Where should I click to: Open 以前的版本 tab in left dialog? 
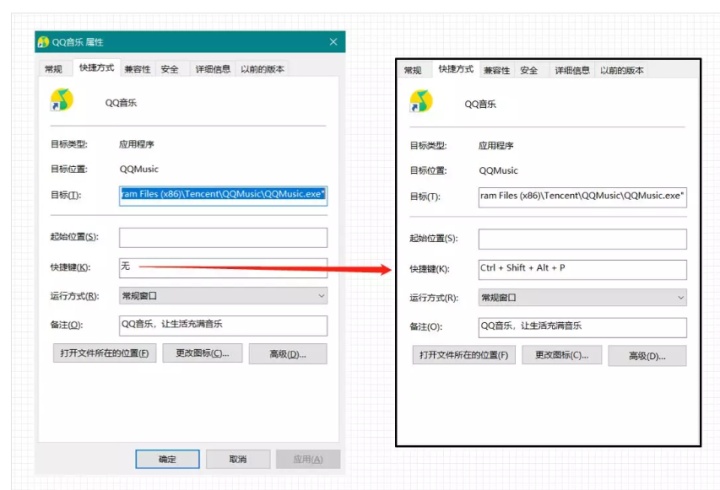[x=262, y=69]
